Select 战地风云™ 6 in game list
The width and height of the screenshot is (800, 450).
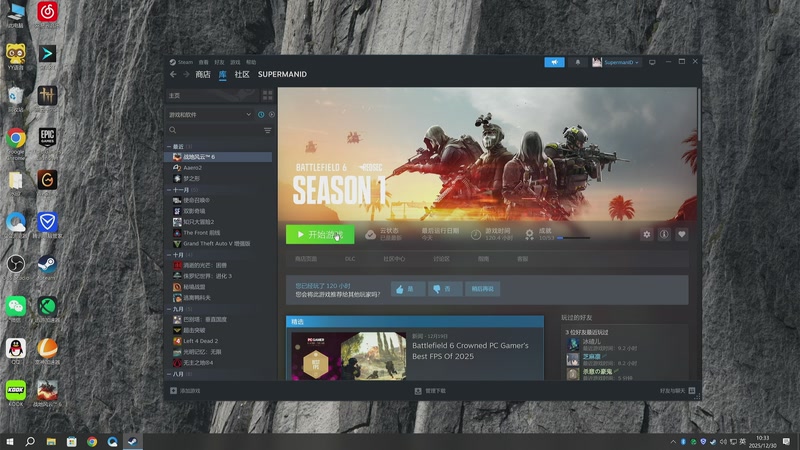pyautogui.click(x=219, y=157)
